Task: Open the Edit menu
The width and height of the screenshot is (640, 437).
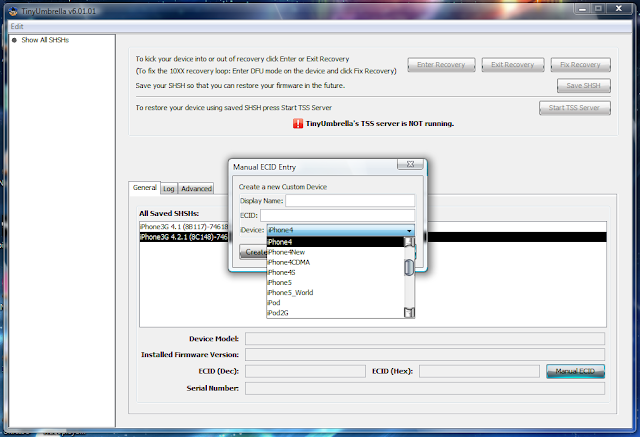Action: click(17, 27)
